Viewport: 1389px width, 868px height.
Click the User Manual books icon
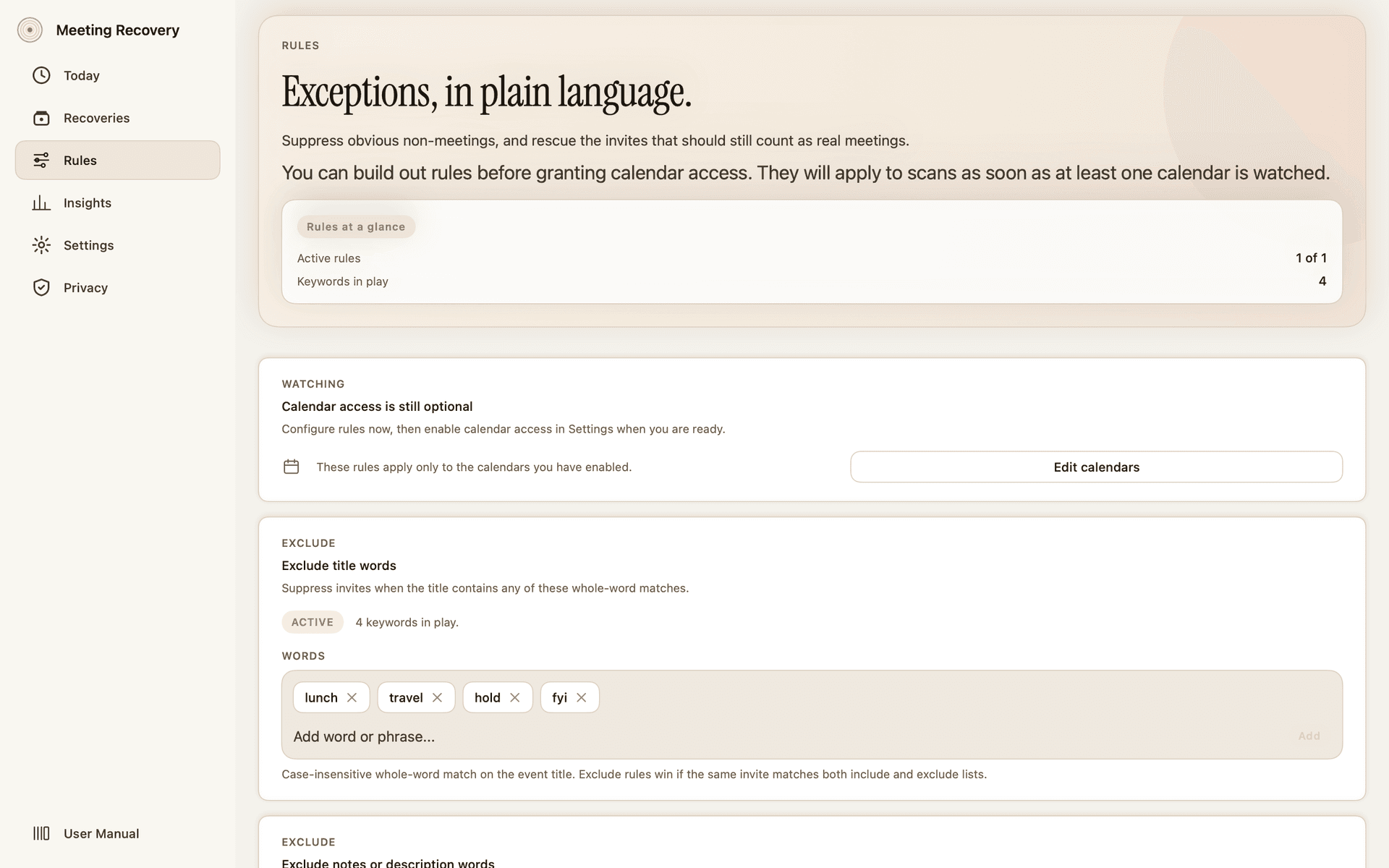41,833
